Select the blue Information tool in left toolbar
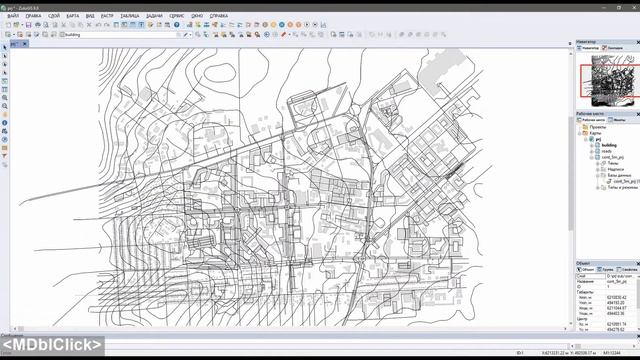The height and width of the screenshot is (360, 640). click(5, 123)
